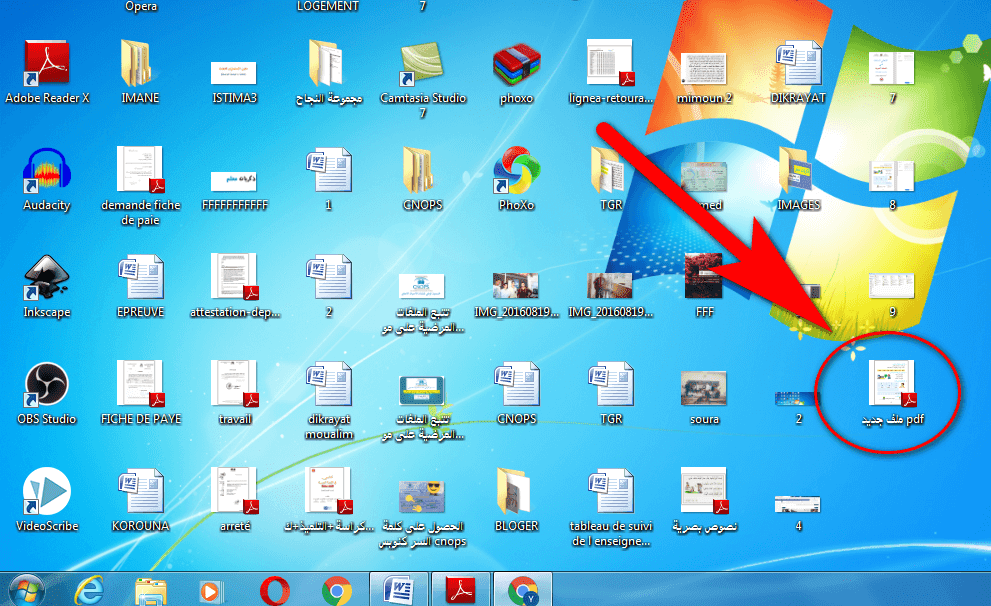Select the image file named 4
This screenshot has width=991, height=606.
pos(798,504)
